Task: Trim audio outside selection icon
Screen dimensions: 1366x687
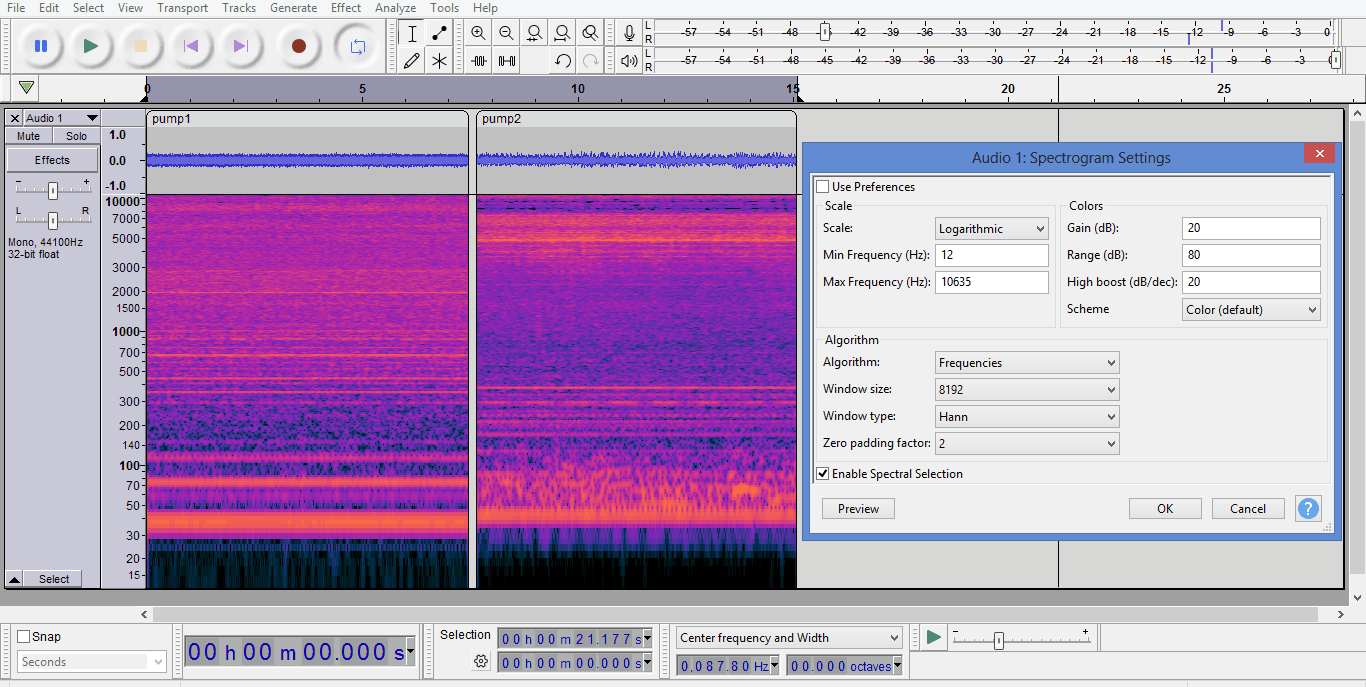Action: [479, 61]
